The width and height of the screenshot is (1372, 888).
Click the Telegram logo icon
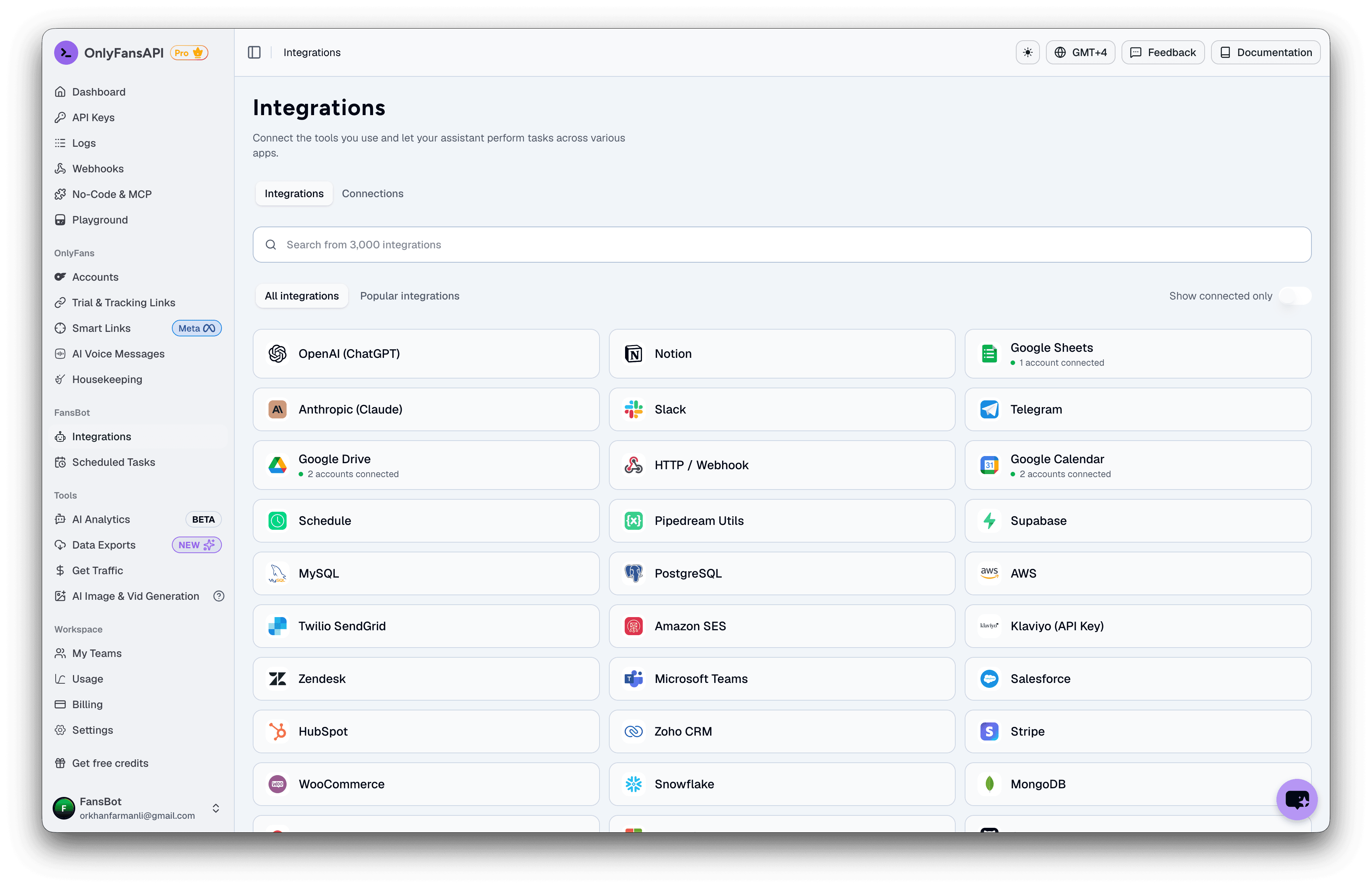990,409
